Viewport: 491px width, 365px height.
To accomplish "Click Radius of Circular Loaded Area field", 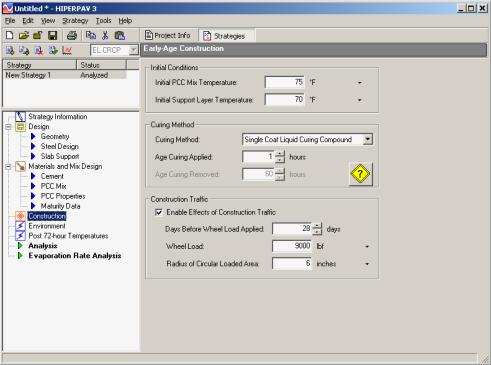I will [x=292, y=263].
